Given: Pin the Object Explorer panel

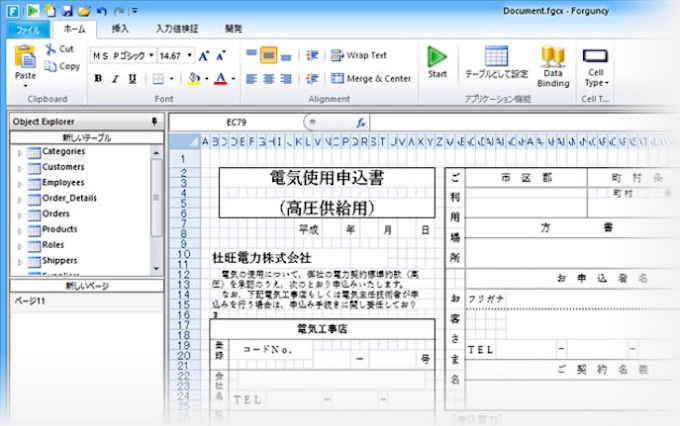Looking at the screenshot, I should (154, 121).
